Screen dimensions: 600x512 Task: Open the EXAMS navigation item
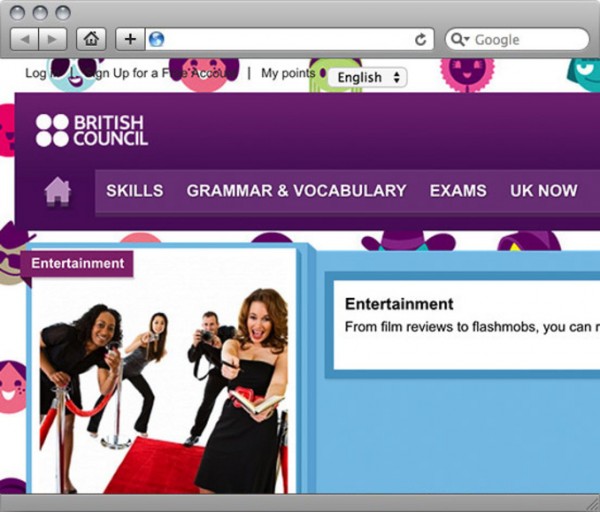point(458,190)
